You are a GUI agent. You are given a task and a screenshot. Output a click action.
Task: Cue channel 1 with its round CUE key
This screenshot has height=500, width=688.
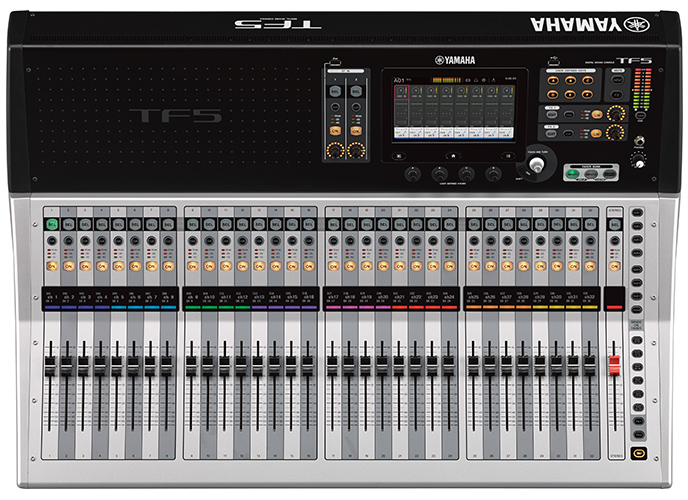pyautogui.click(x=52, y=241)
